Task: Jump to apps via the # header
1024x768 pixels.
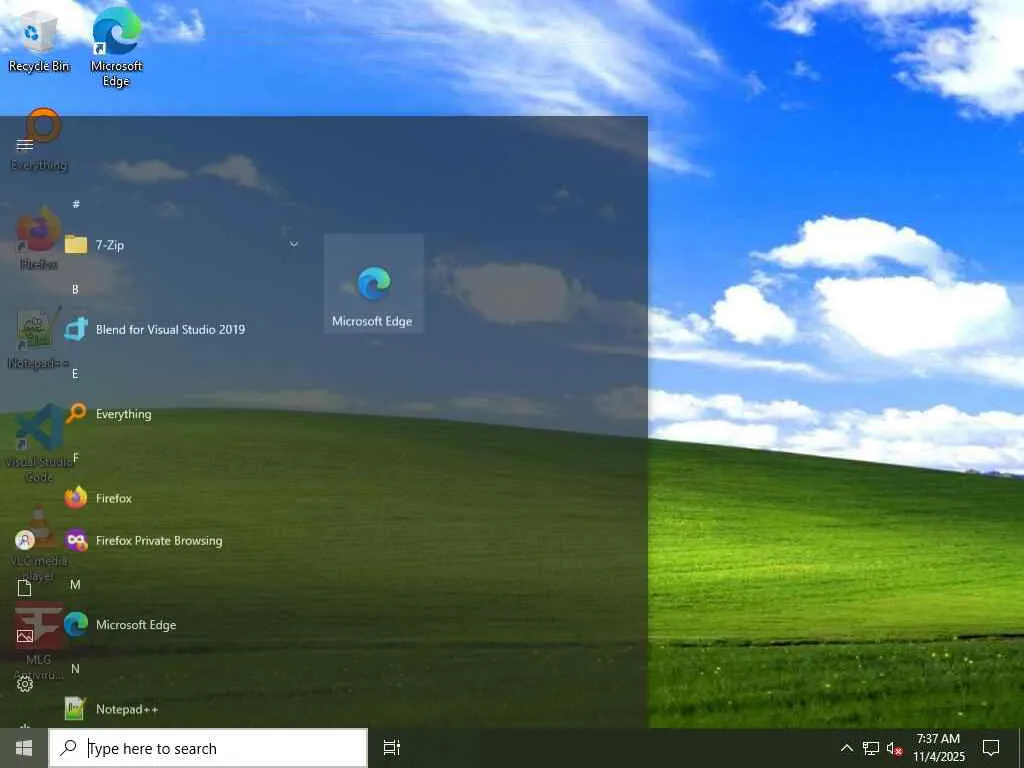Action: click(x=76, y=204)
